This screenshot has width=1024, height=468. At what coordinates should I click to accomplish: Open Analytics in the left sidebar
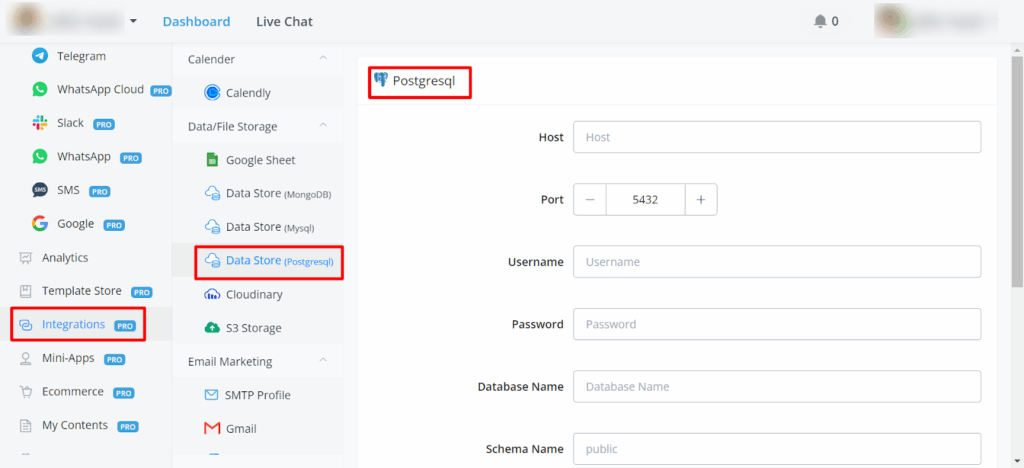[64, 257]
